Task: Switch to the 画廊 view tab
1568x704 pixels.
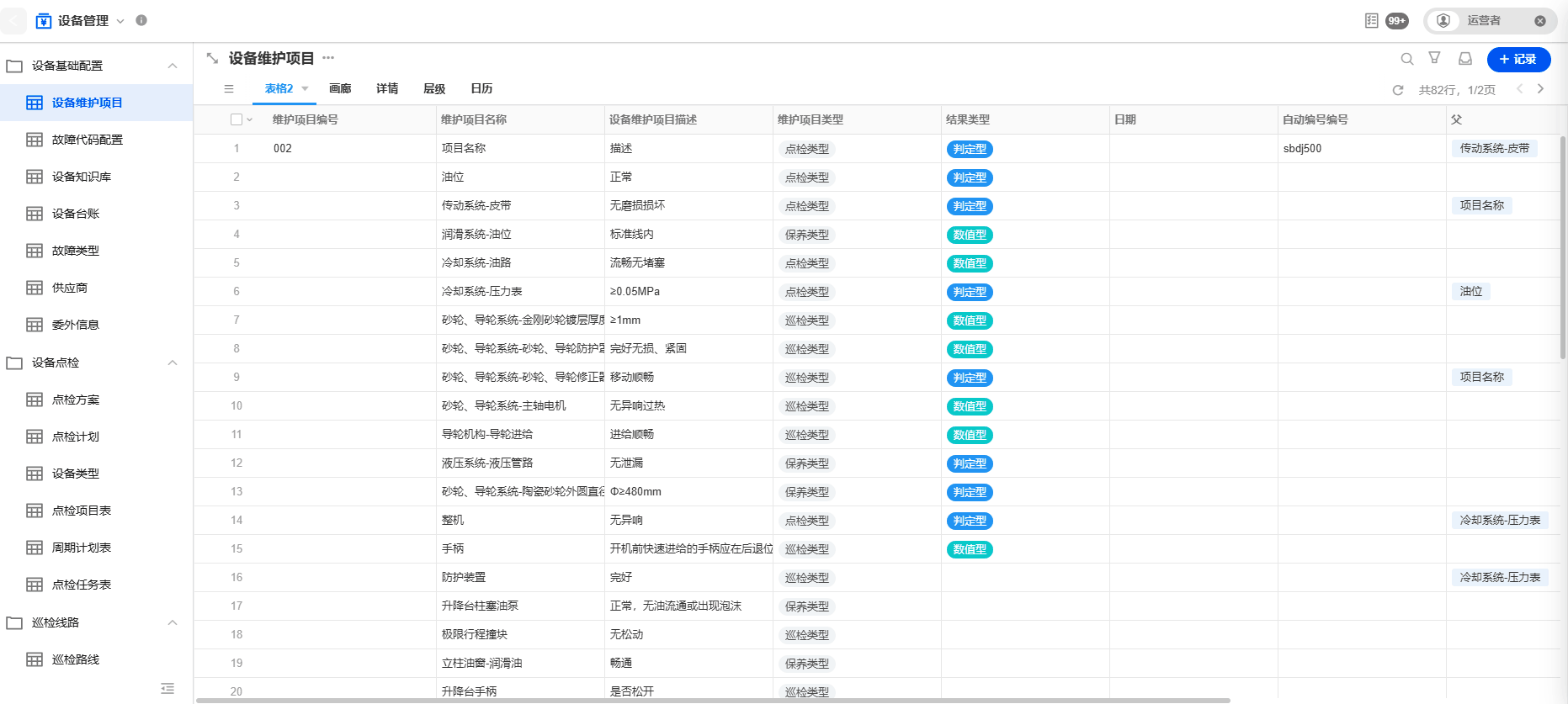Action: (340, 89)
